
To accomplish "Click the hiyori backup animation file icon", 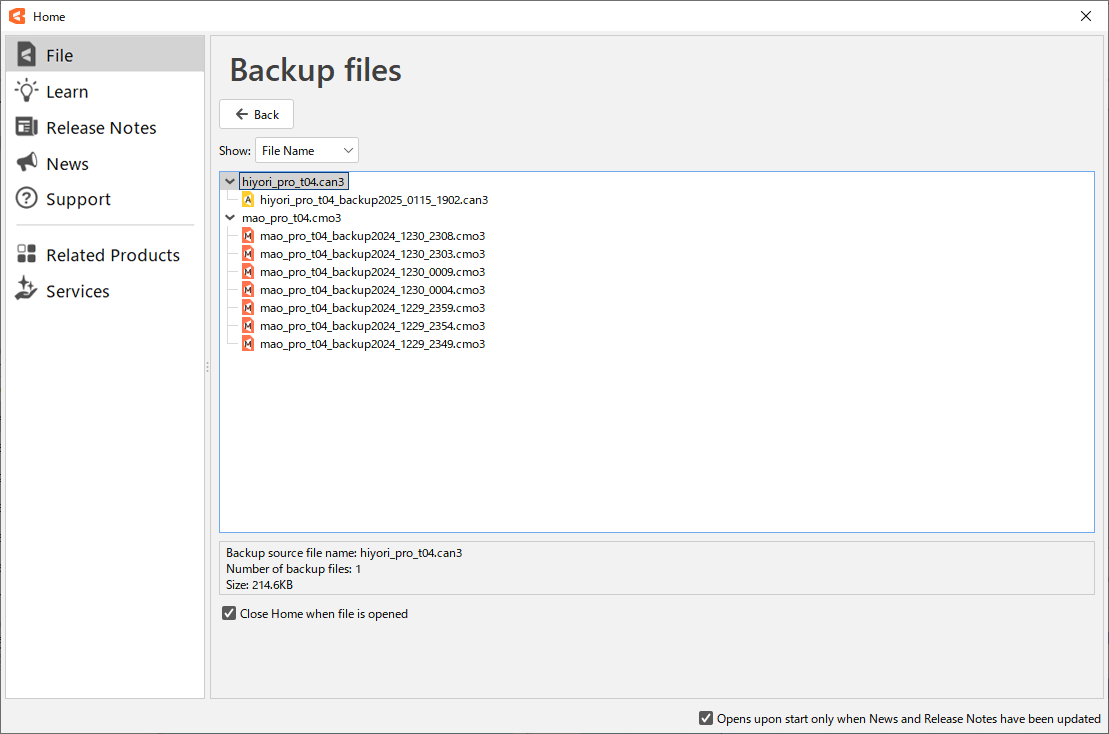I will pos(248,200).
